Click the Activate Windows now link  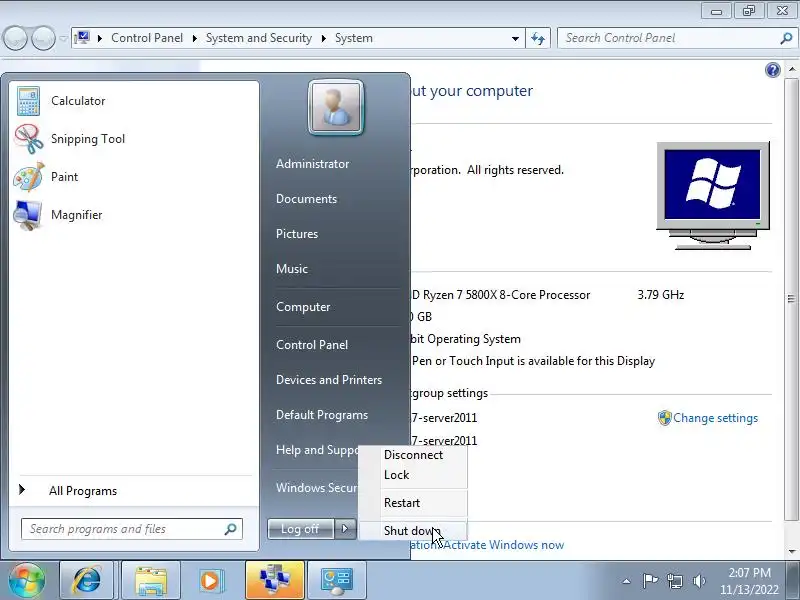click(x=503, y=545)
